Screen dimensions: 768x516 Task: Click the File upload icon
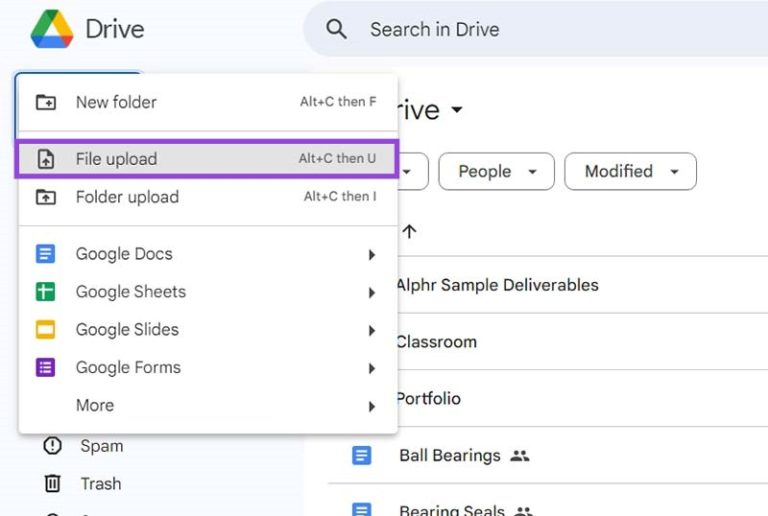[x=46, y=159]
